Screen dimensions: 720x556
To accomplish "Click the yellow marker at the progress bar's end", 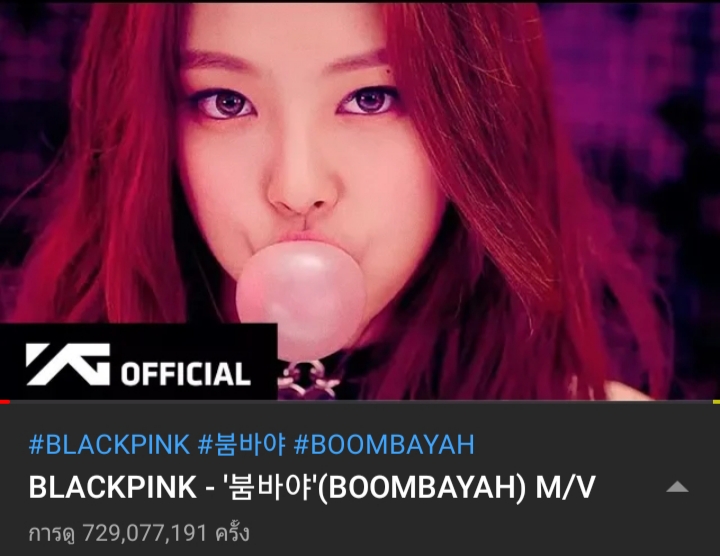I will (x=716, y=402).
